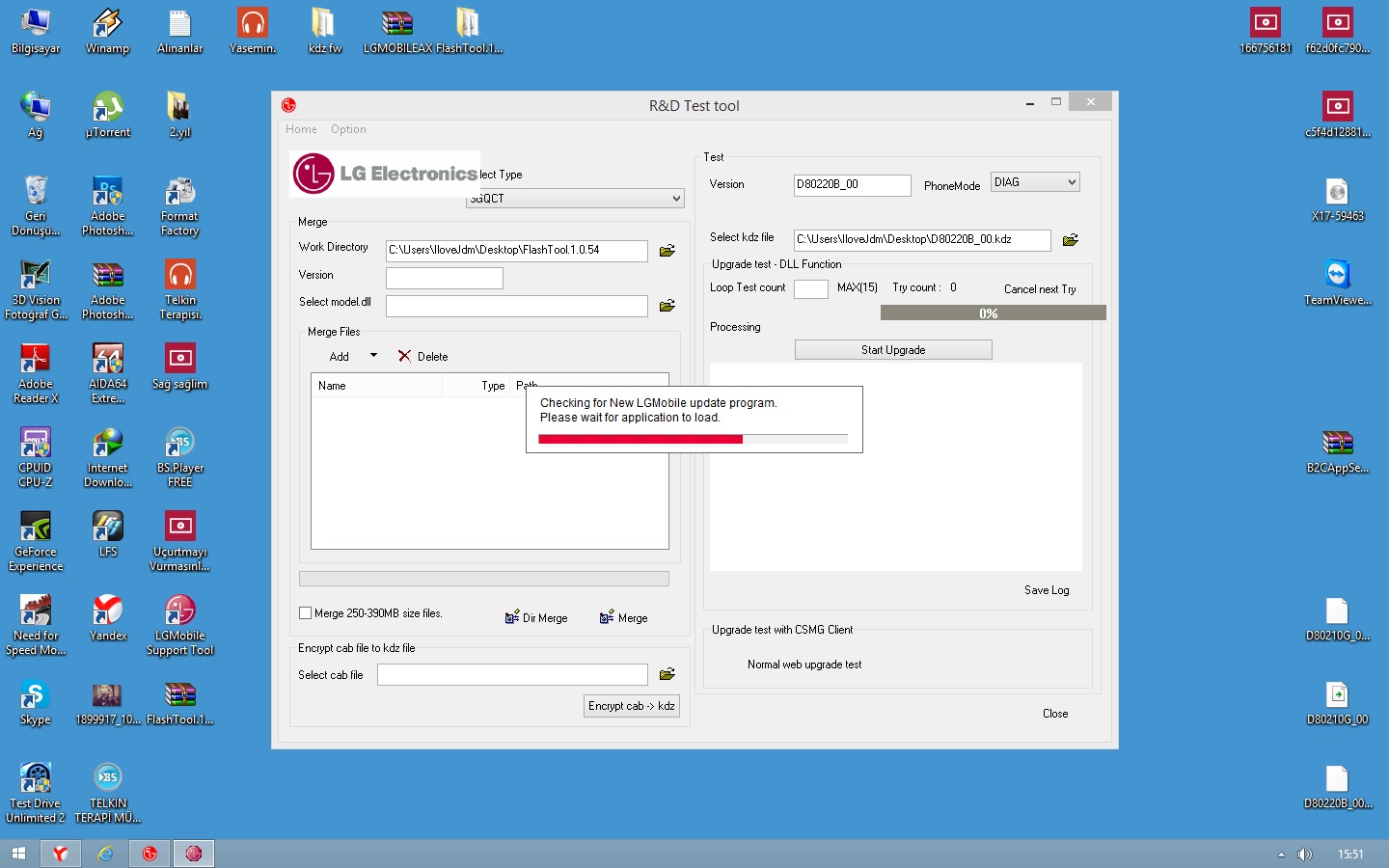Click the empty merge progress bar
This screenshot has width=1389, height=868.
click(484, 579)
